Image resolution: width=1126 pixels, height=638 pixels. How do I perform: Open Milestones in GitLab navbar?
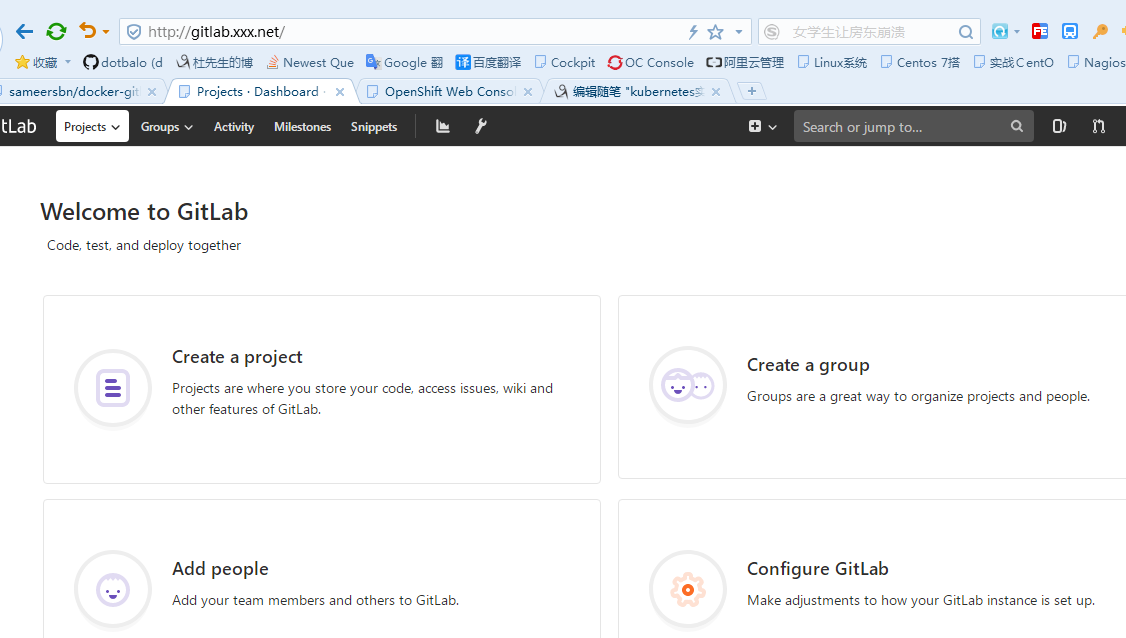302,126
